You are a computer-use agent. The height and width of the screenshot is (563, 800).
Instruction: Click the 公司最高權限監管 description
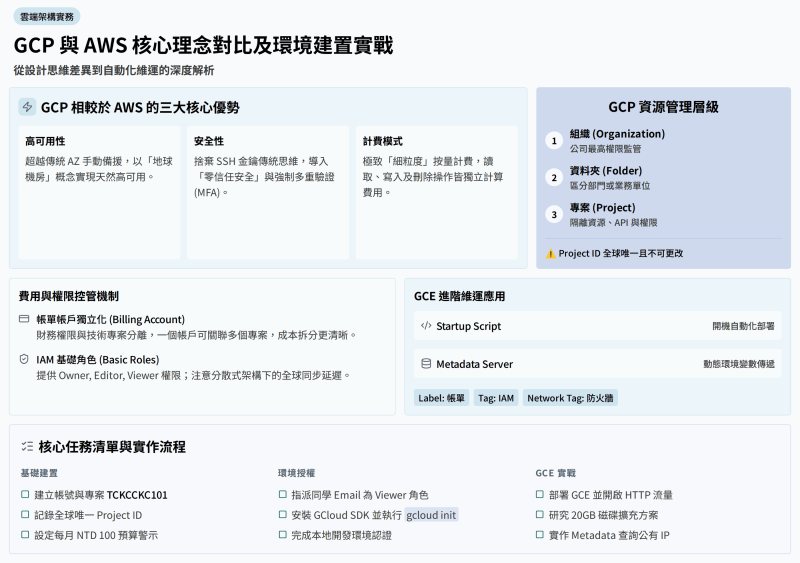606,149
